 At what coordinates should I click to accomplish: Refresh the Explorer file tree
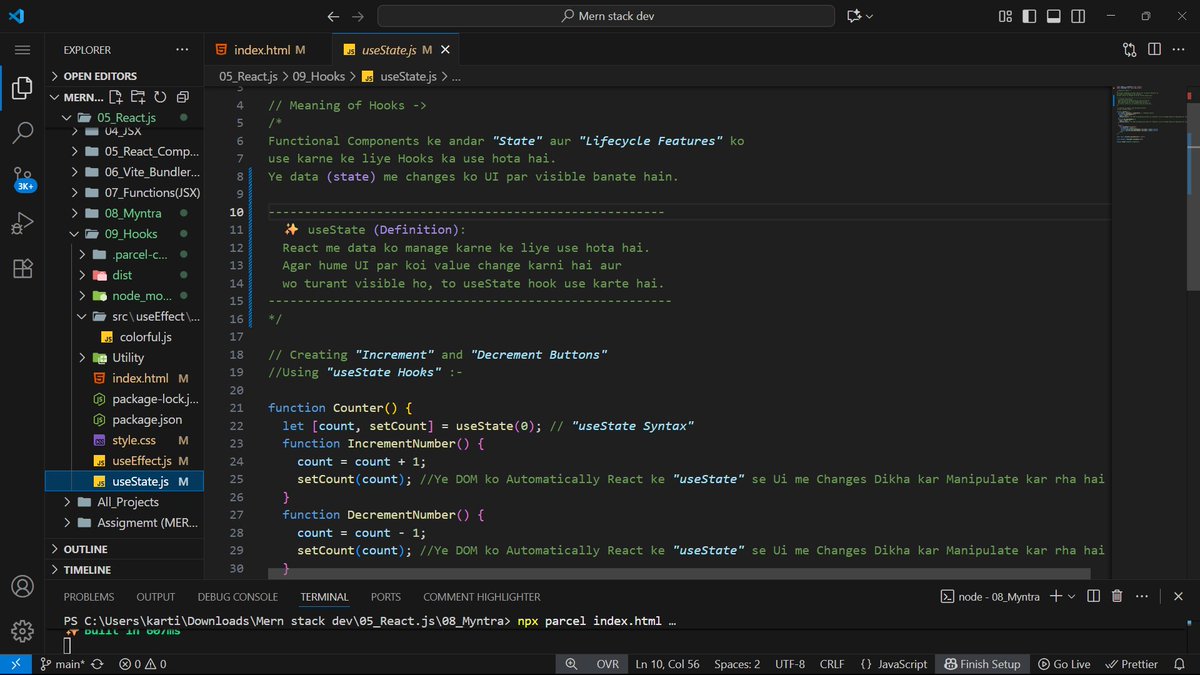pyautogui.click(x=160, y=97)
